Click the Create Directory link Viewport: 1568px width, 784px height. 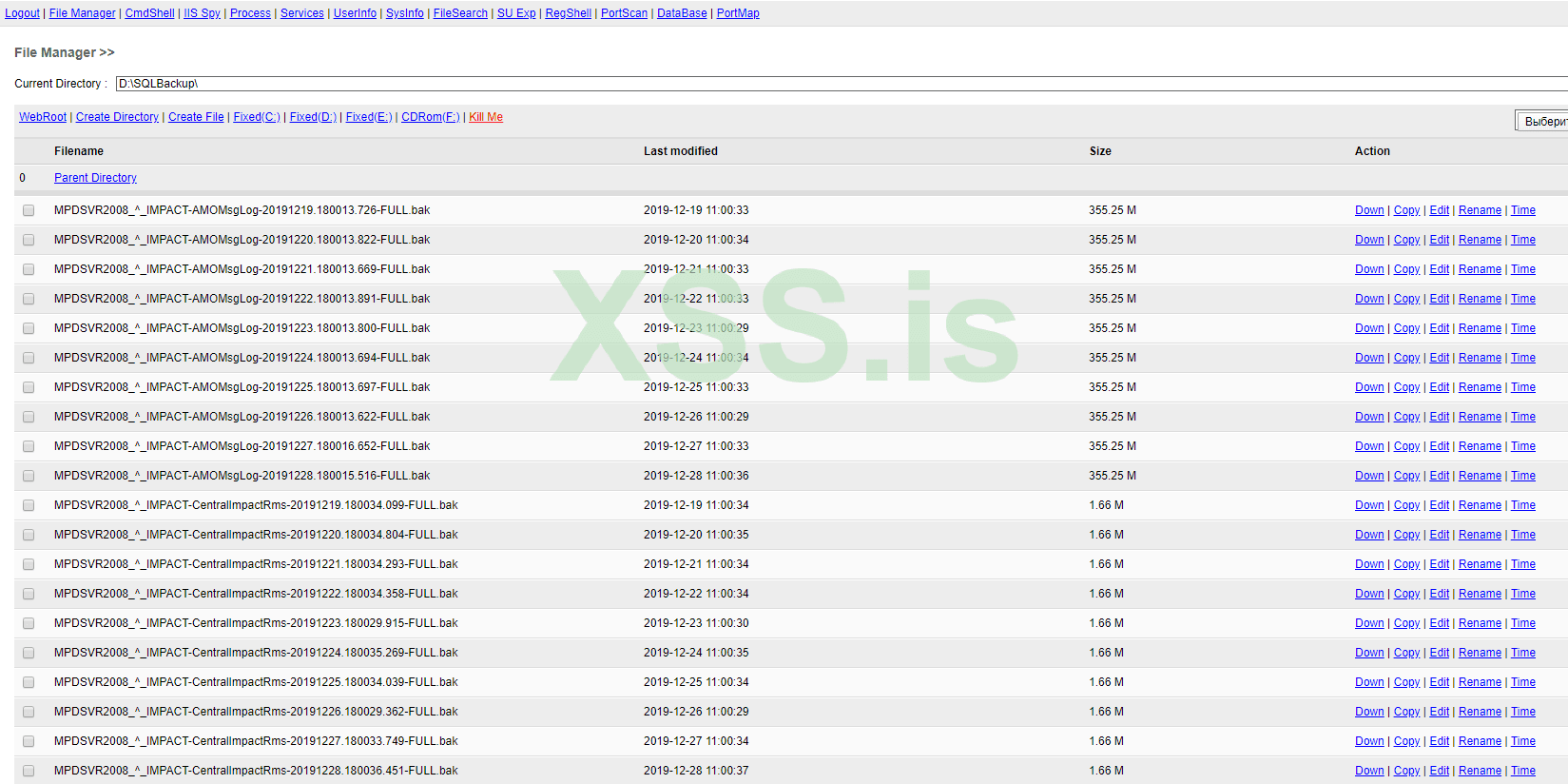117,117
